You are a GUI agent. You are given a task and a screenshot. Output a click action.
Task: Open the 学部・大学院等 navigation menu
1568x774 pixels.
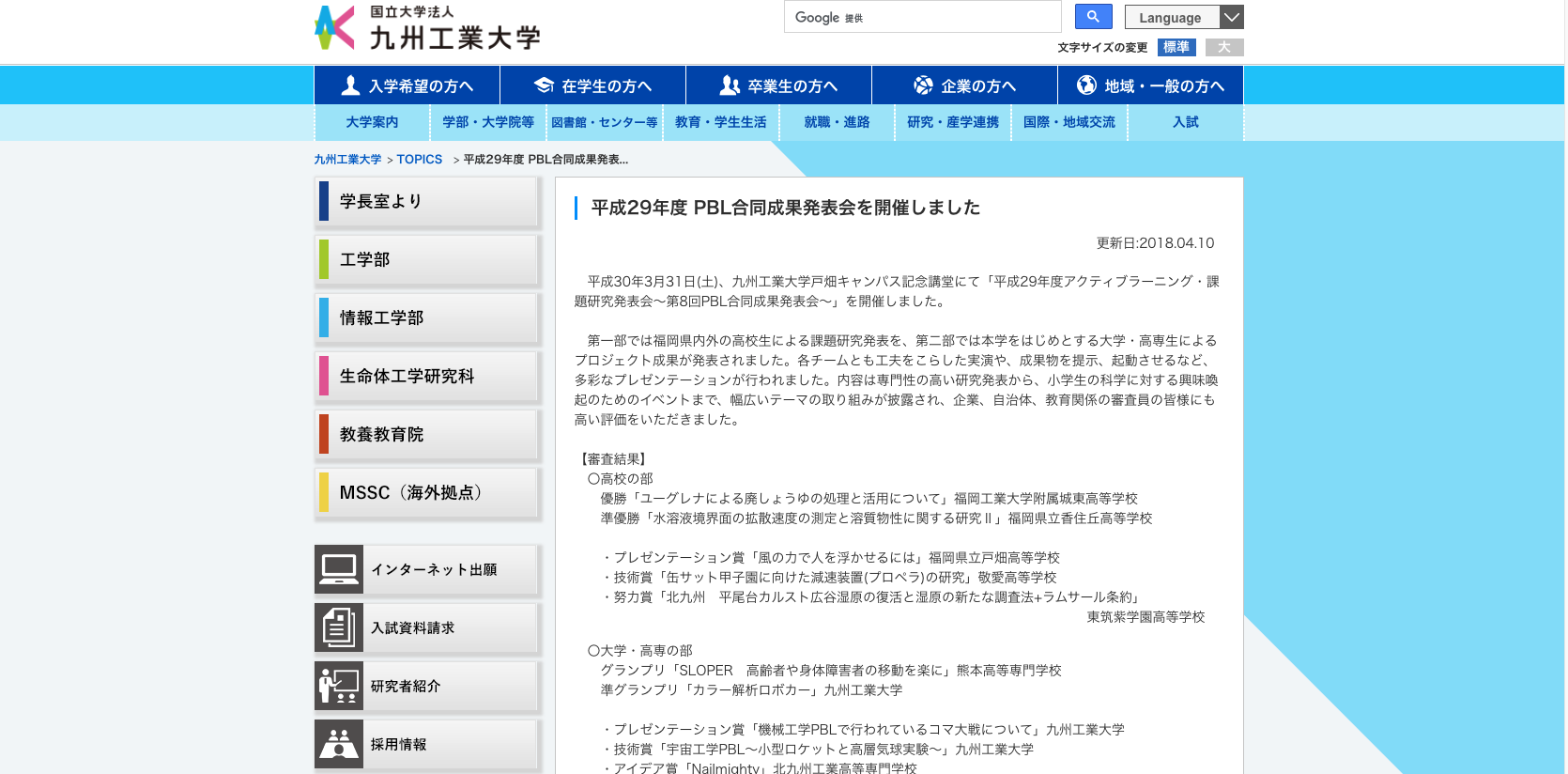click(488, 122)
